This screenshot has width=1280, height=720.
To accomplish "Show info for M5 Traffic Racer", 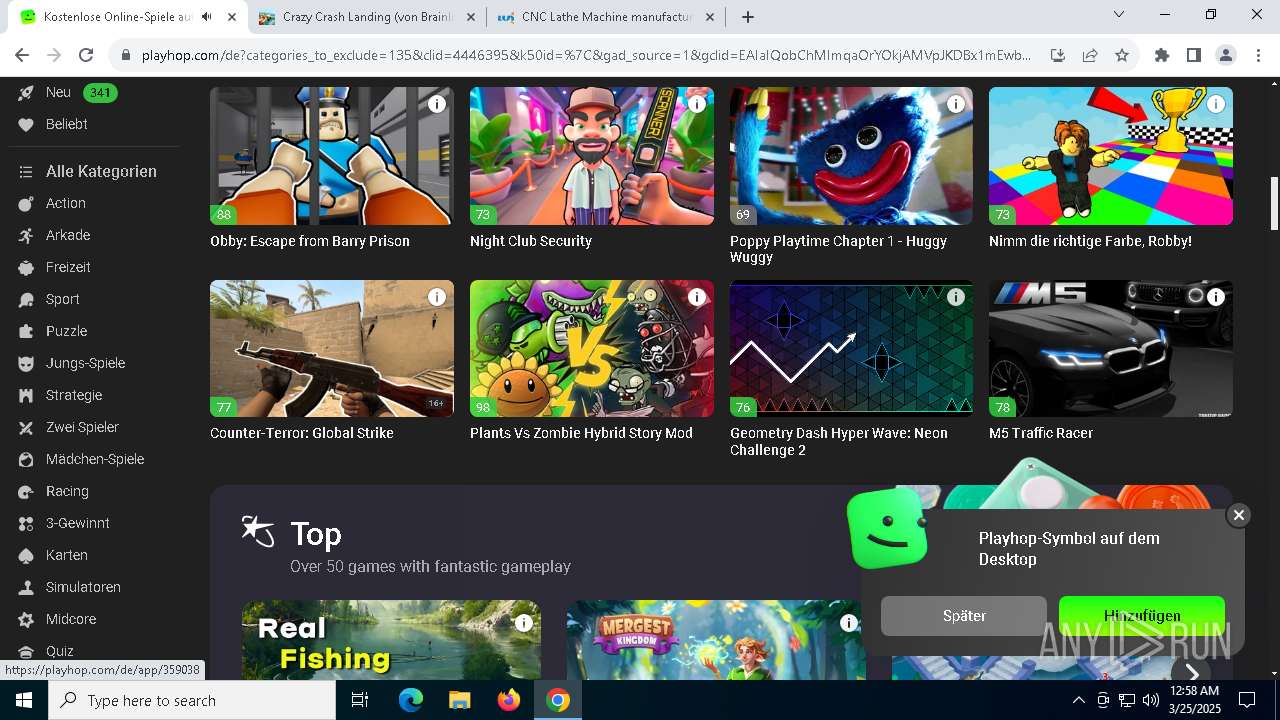I will click(1216, 297).
